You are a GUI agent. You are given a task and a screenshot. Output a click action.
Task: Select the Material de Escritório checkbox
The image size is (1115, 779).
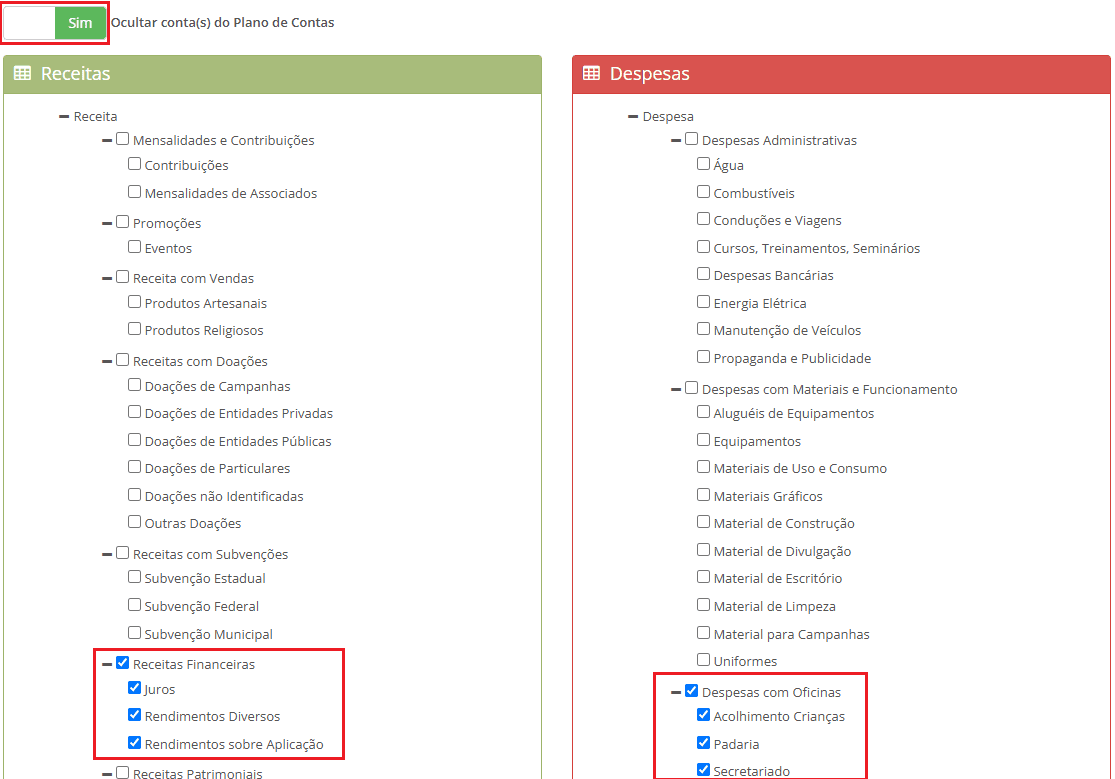703,577
